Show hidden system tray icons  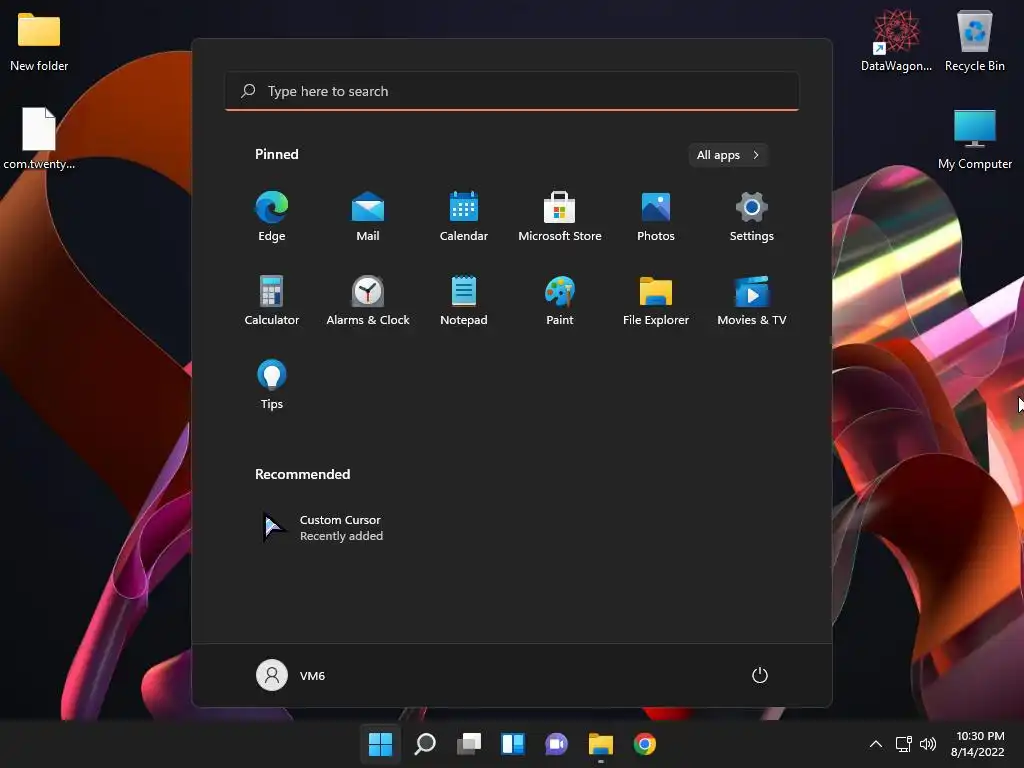click(876, 744)
